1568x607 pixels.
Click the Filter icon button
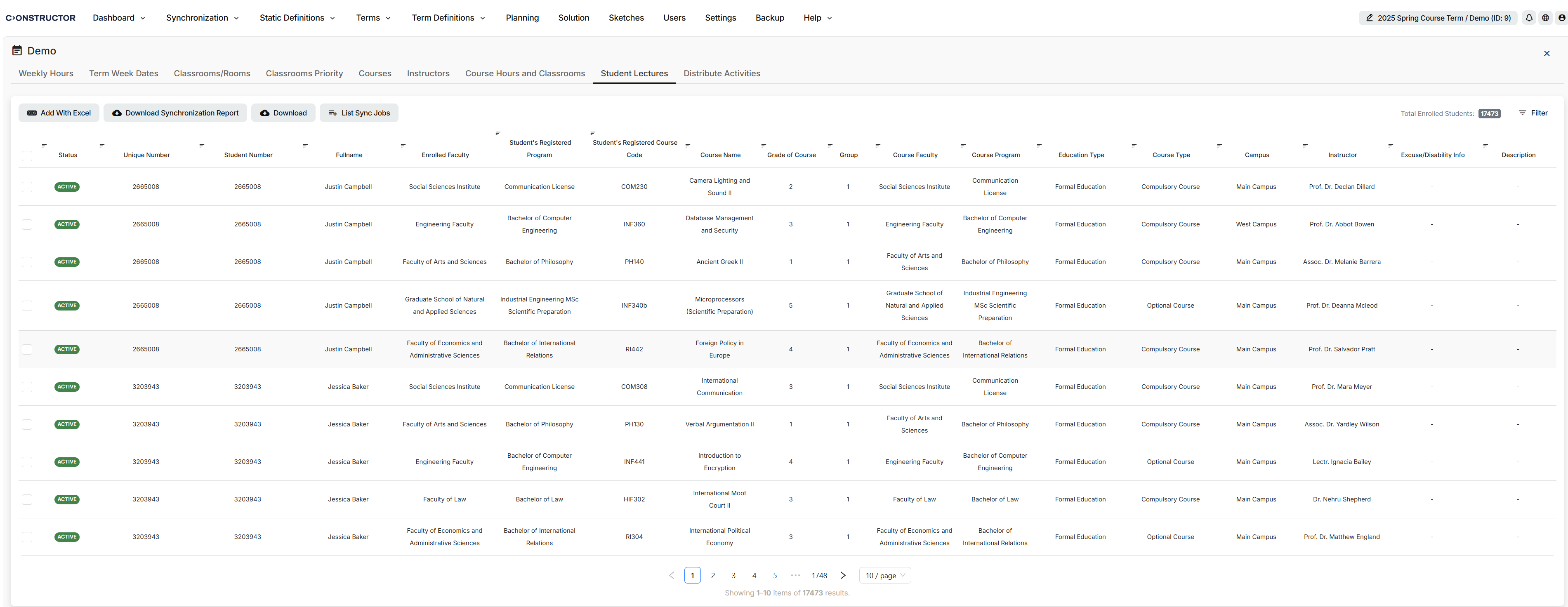pos(1533,113)
